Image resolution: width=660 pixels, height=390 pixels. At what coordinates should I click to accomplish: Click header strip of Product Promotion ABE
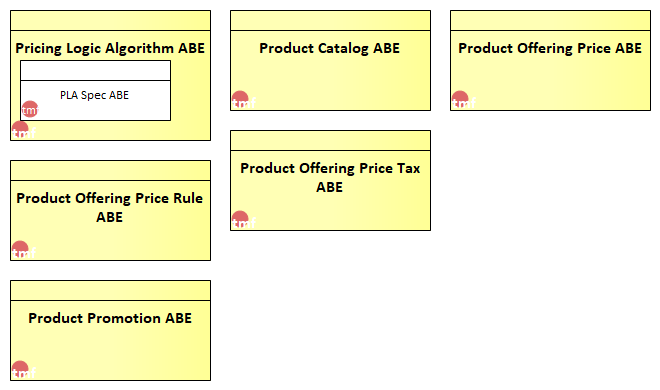click(x=110, y=291)
